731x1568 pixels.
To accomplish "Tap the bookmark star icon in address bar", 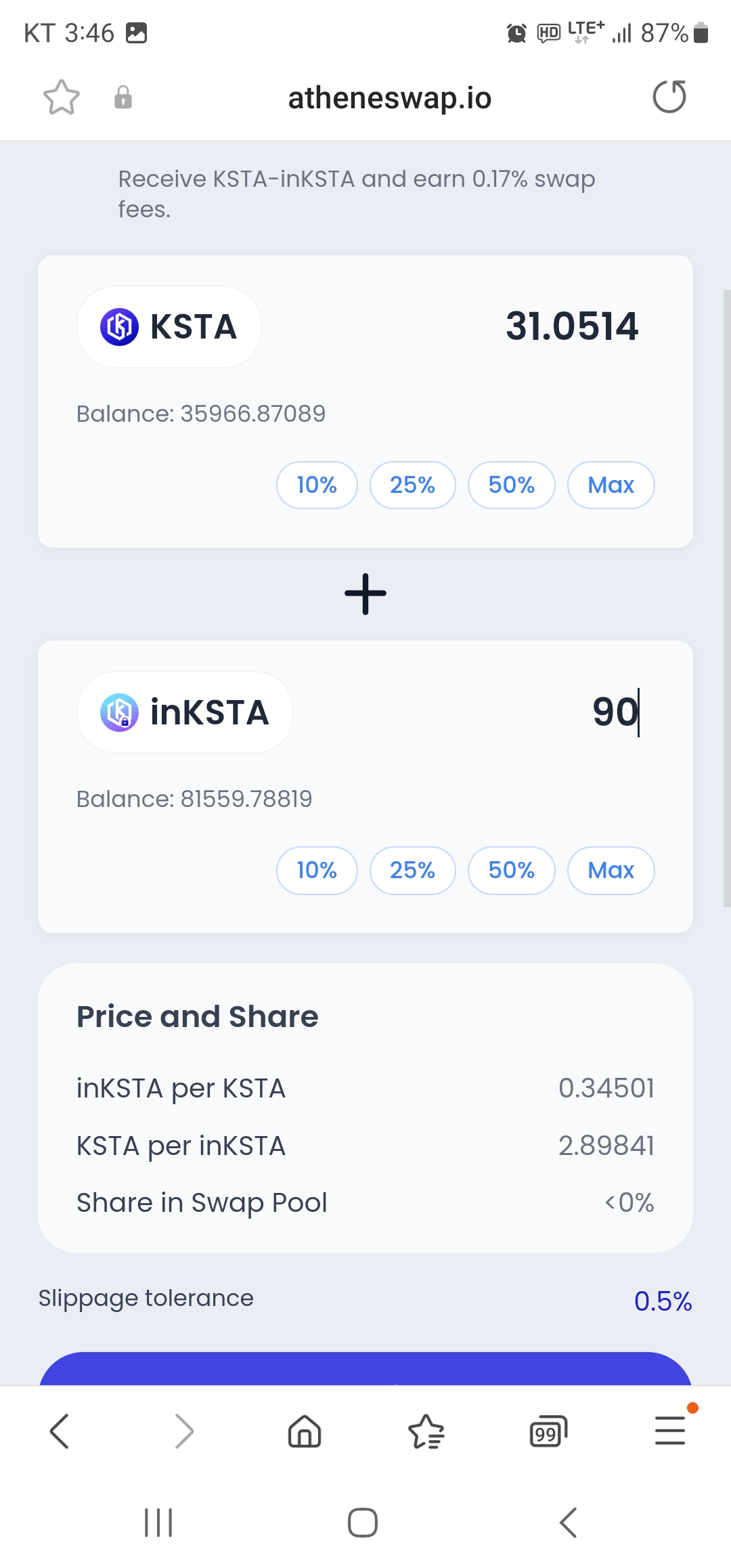I will coord(62,97).
